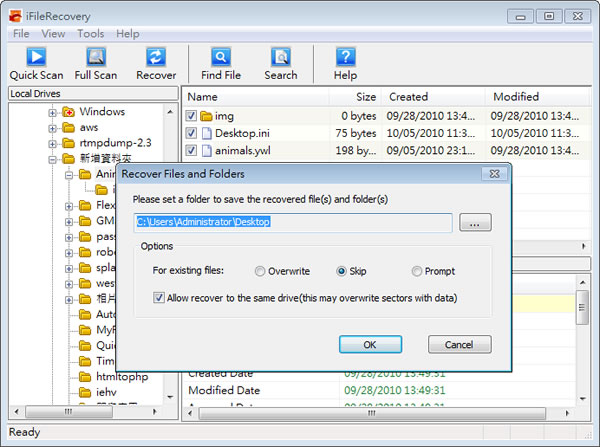Viewport: 600px width, 447px height.
Task: Open the View menu
Action: coord(53,34)
